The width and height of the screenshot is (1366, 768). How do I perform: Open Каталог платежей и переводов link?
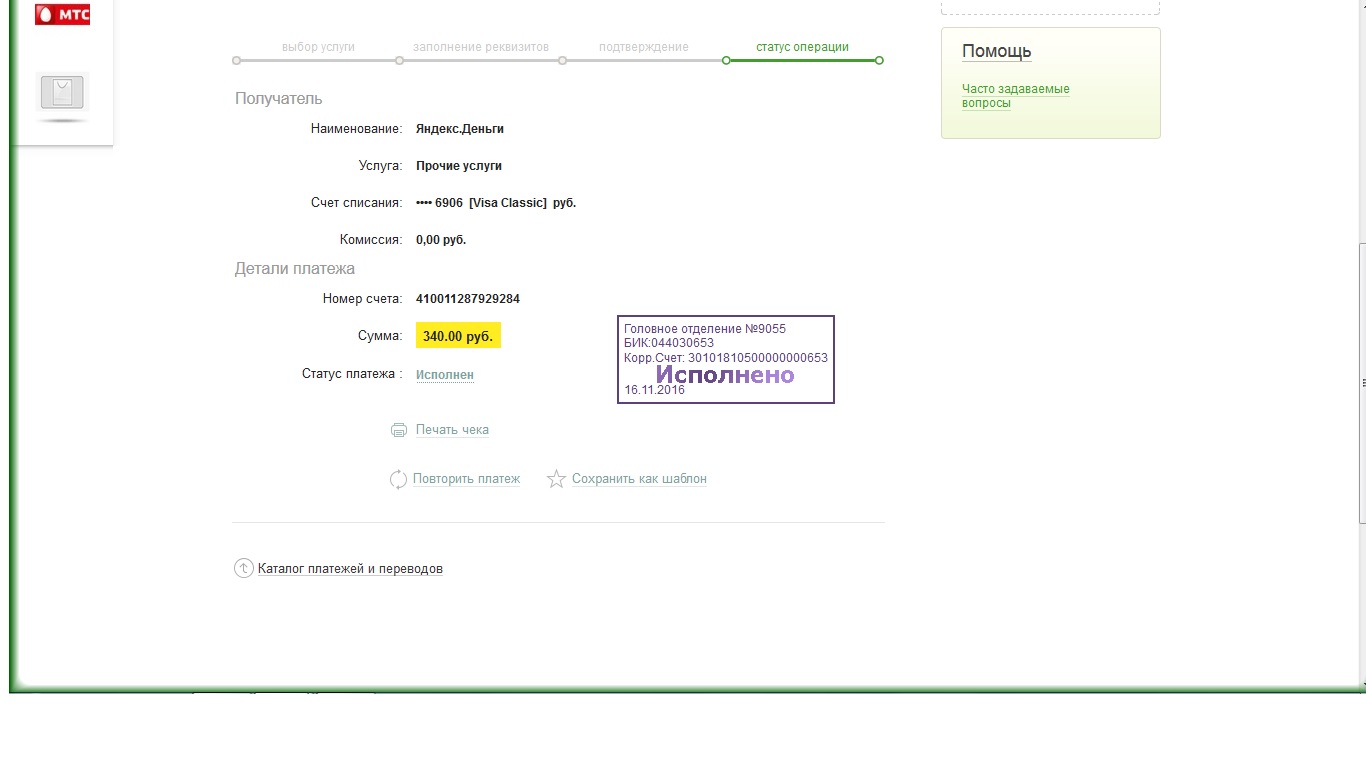click(x=350, y=569)
